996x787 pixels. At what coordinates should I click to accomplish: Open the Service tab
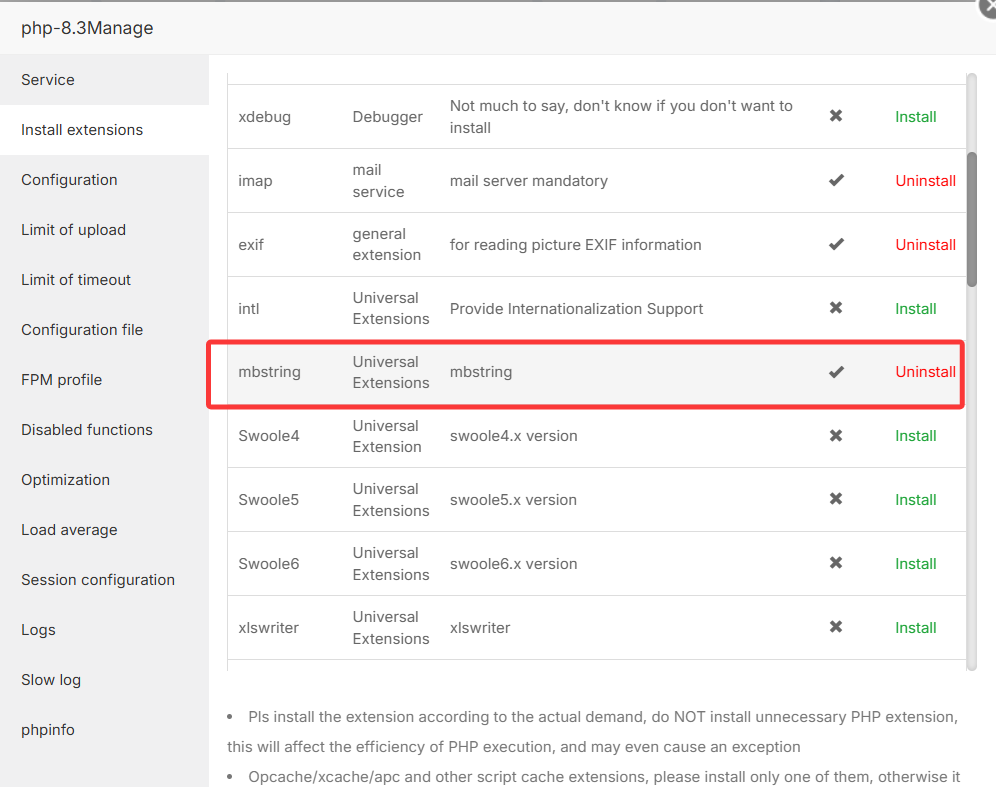48,80
